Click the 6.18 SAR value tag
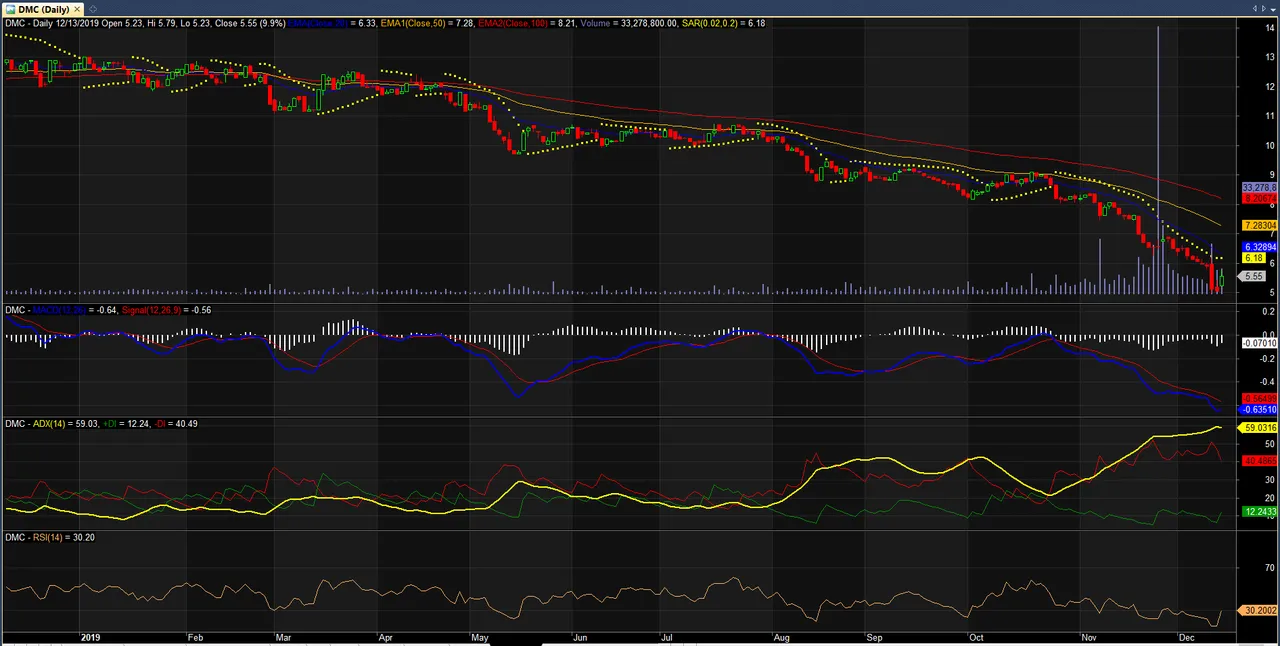The height and width of the screenshot is (646, 1280). (x=1254, y=258)
